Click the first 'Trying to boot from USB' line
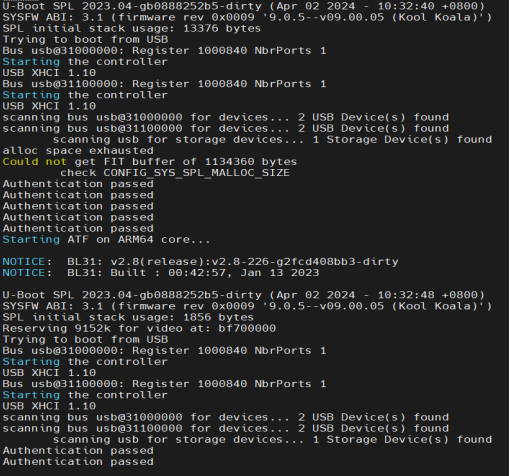Screen dimensions: 510x476 click(x=85, y=40)
